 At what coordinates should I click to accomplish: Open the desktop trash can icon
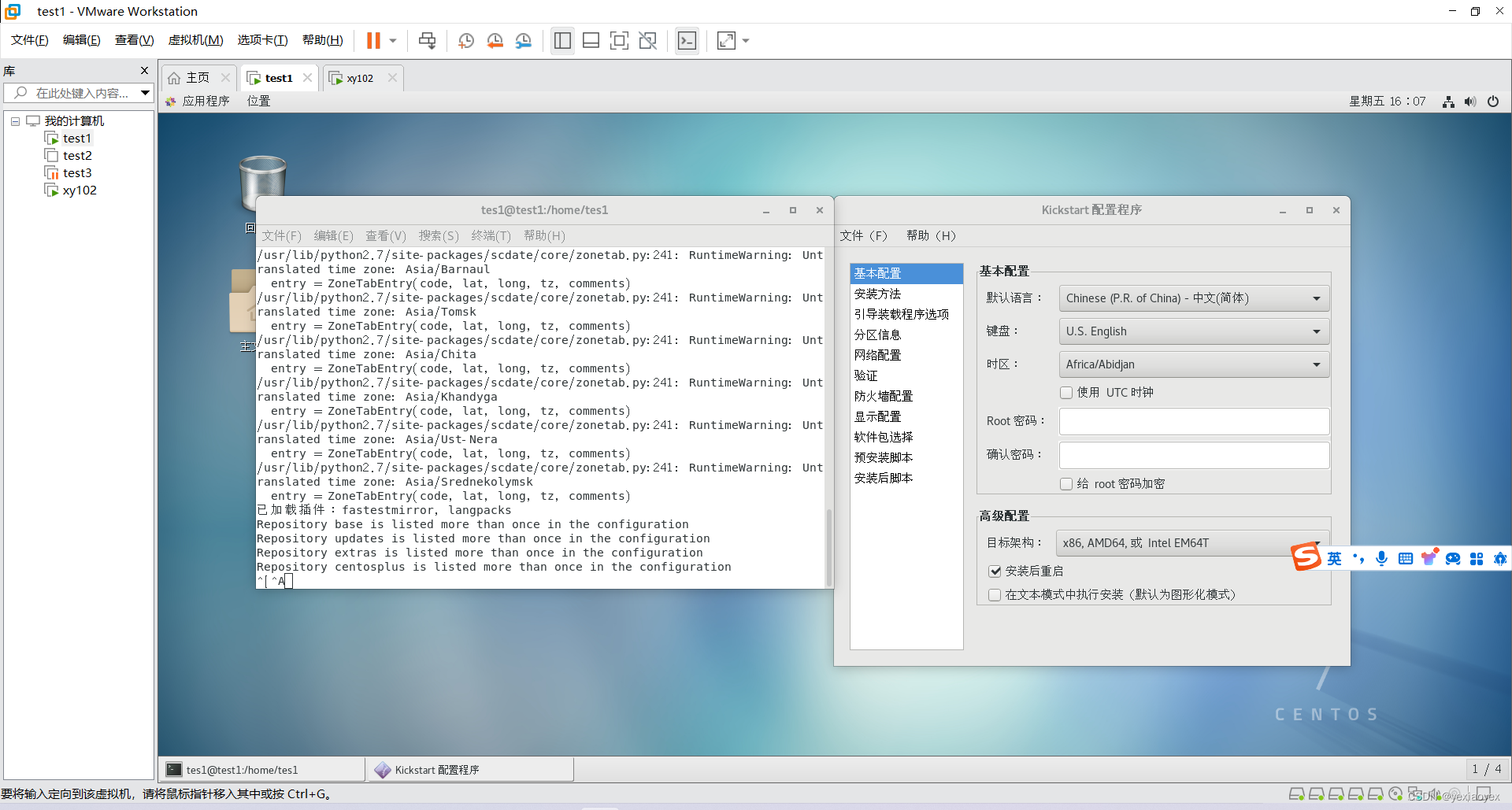(x=262, y=183)
